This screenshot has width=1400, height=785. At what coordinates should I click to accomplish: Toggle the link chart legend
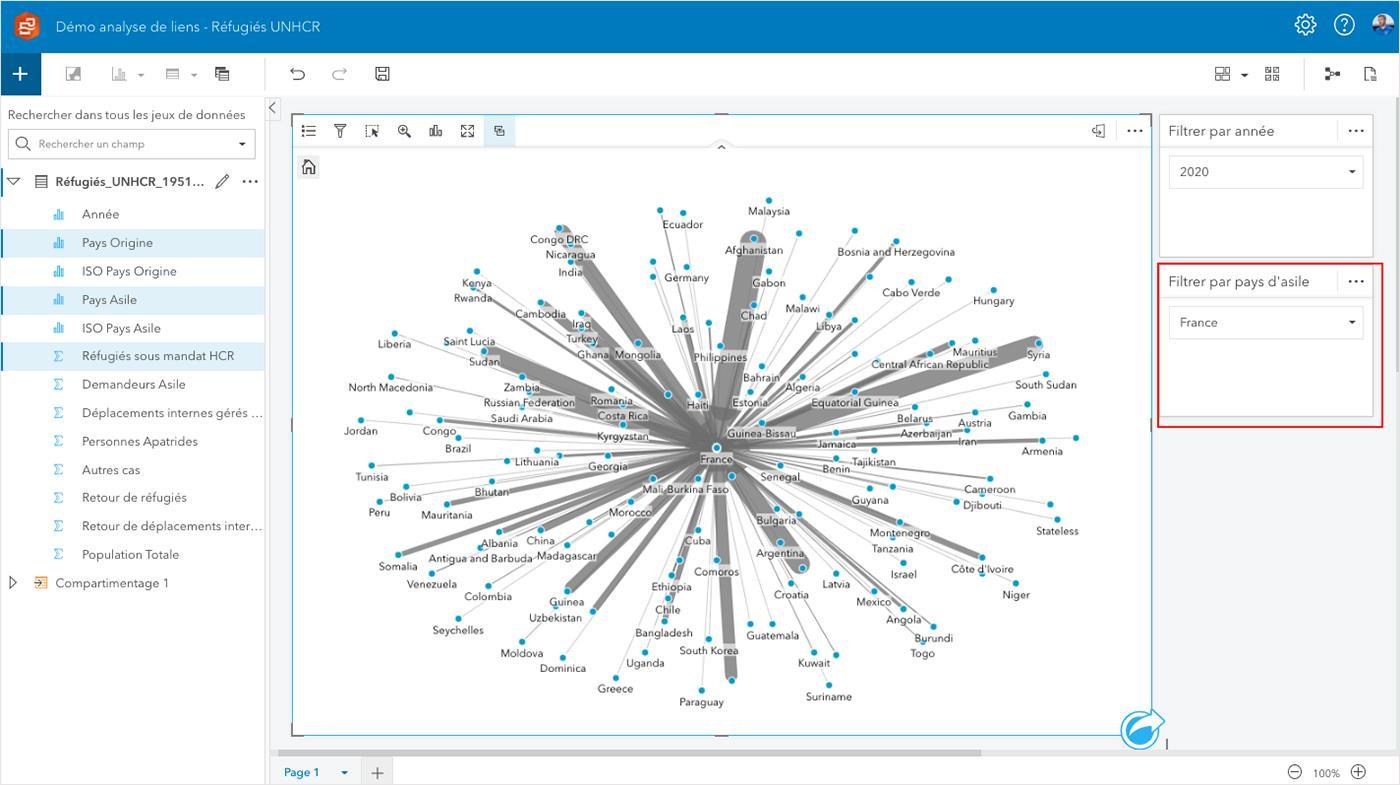click(309, 131)
